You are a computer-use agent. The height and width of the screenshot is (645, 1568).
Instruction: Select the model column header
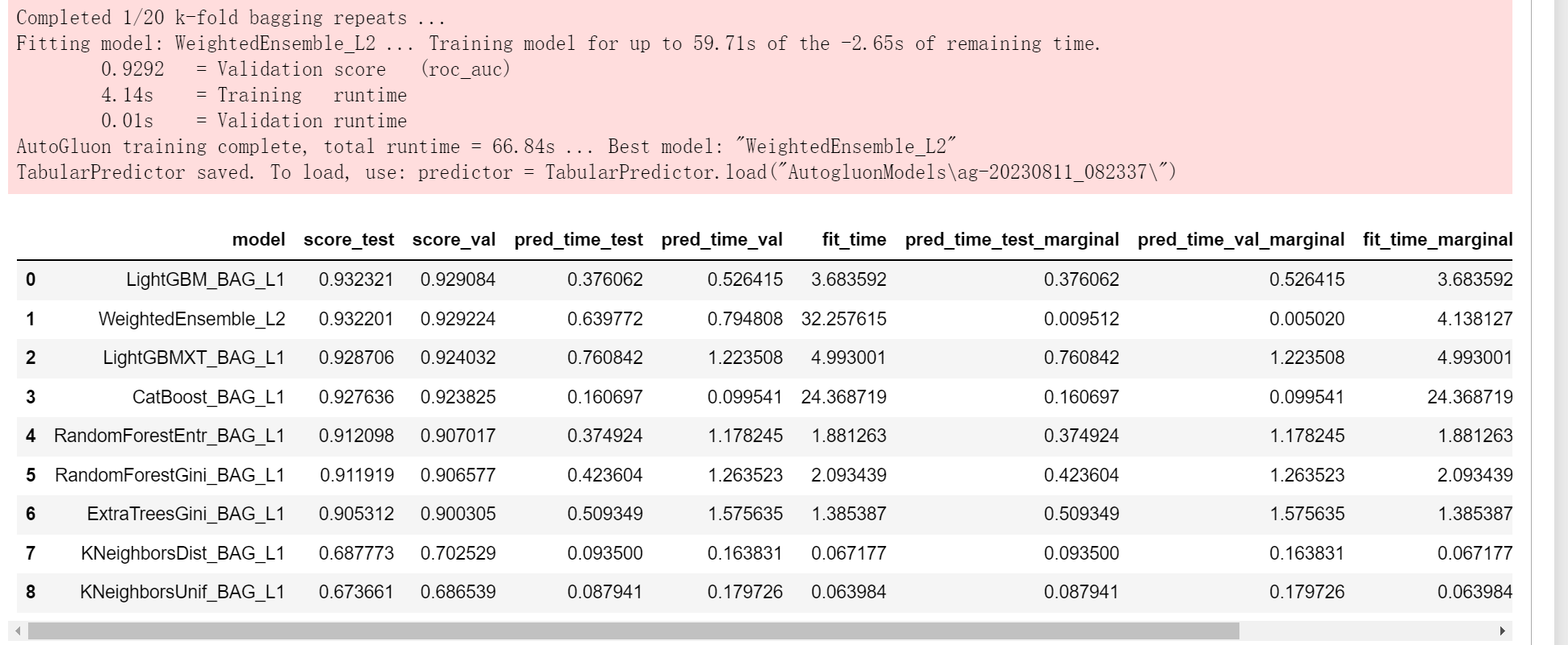coord(259,240)
